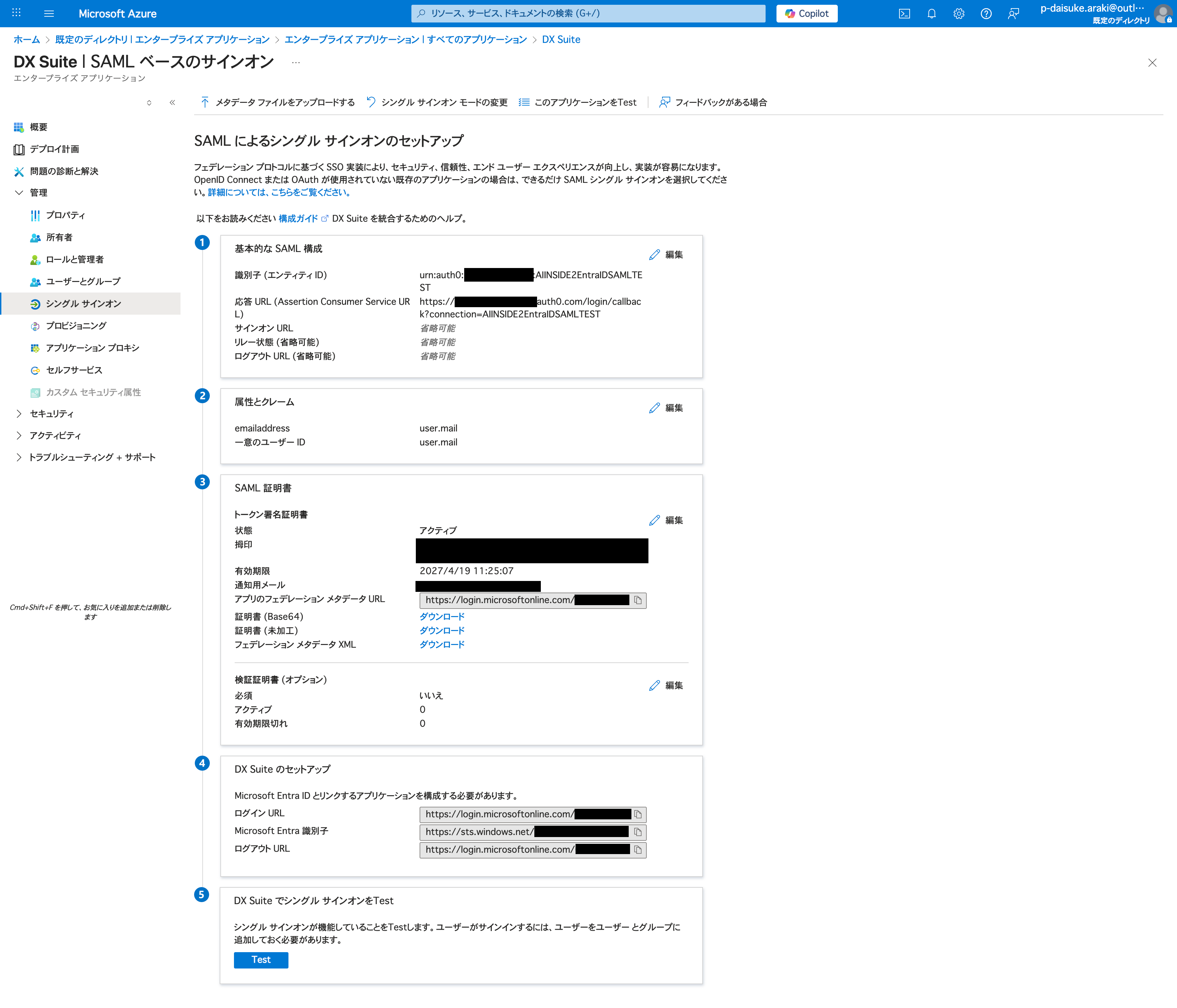
Task: Open the notifications bell
Action: [x=931, y=13]
